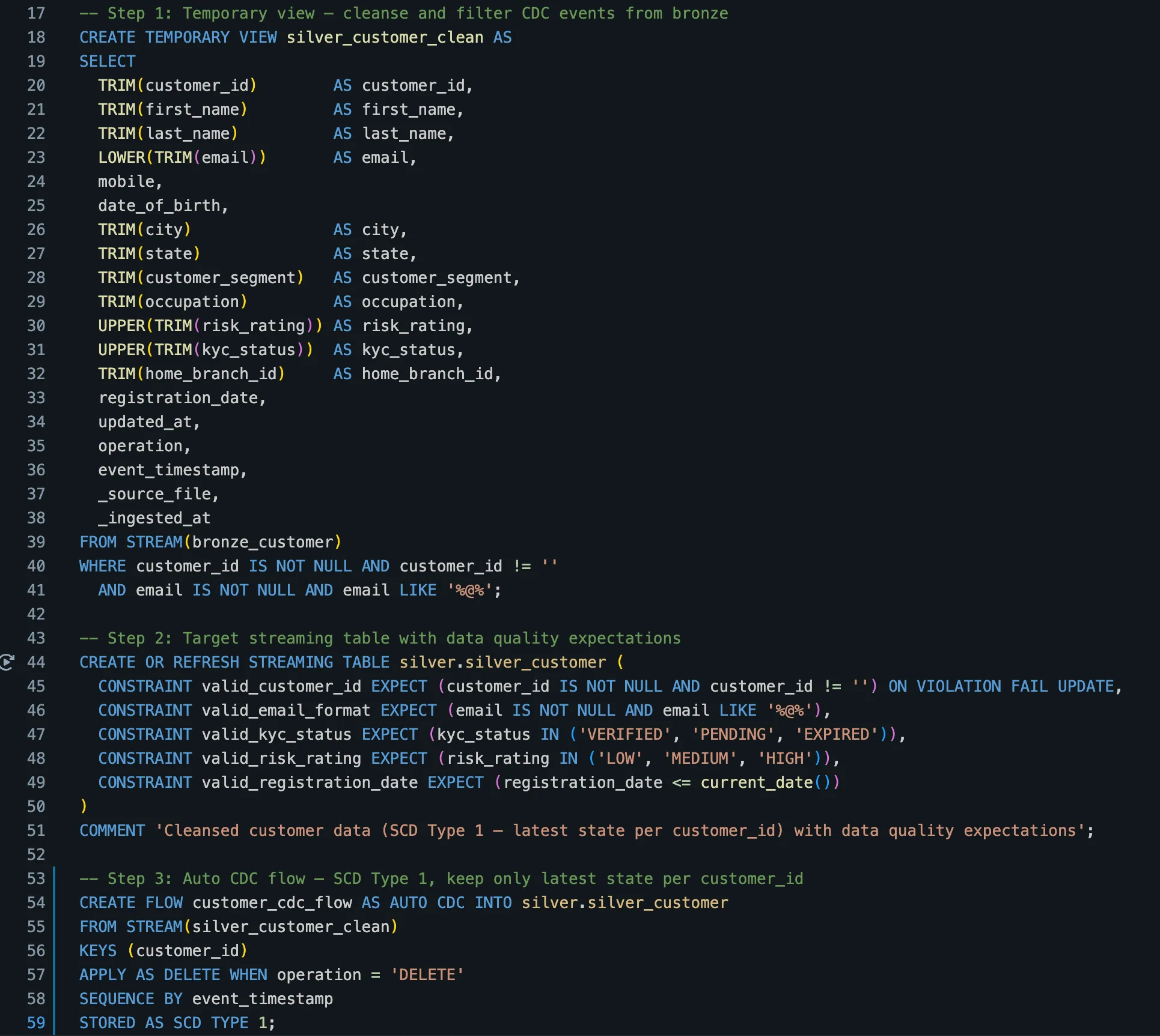Click line number 18 in the gutter
Viewport: 1160px width, 1036px height.
point(36,37)
